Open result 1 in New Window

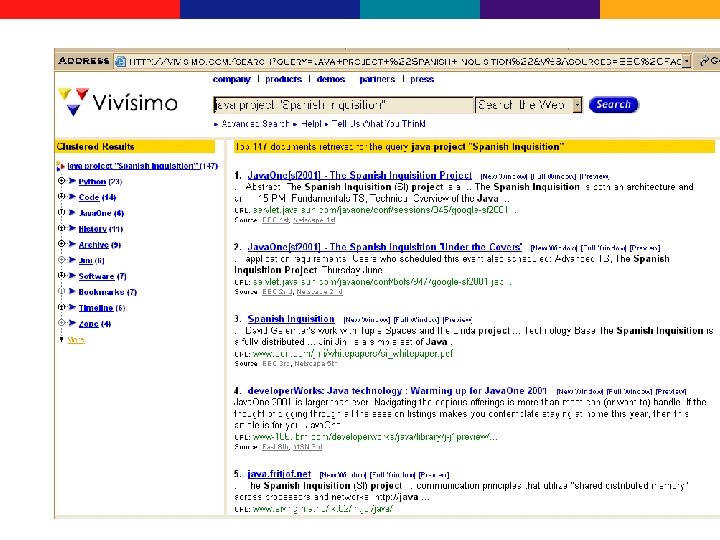504,176
